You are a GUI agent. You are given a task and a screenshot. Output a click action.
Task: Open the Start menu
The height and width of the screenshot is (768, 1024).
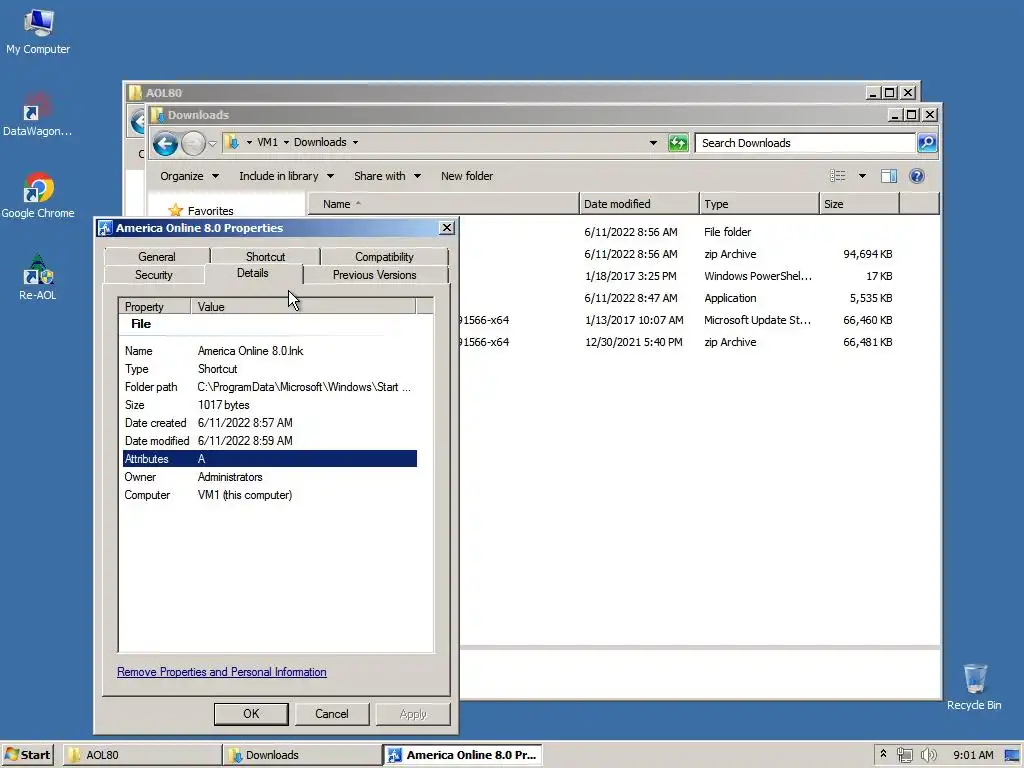pos(27,755)
